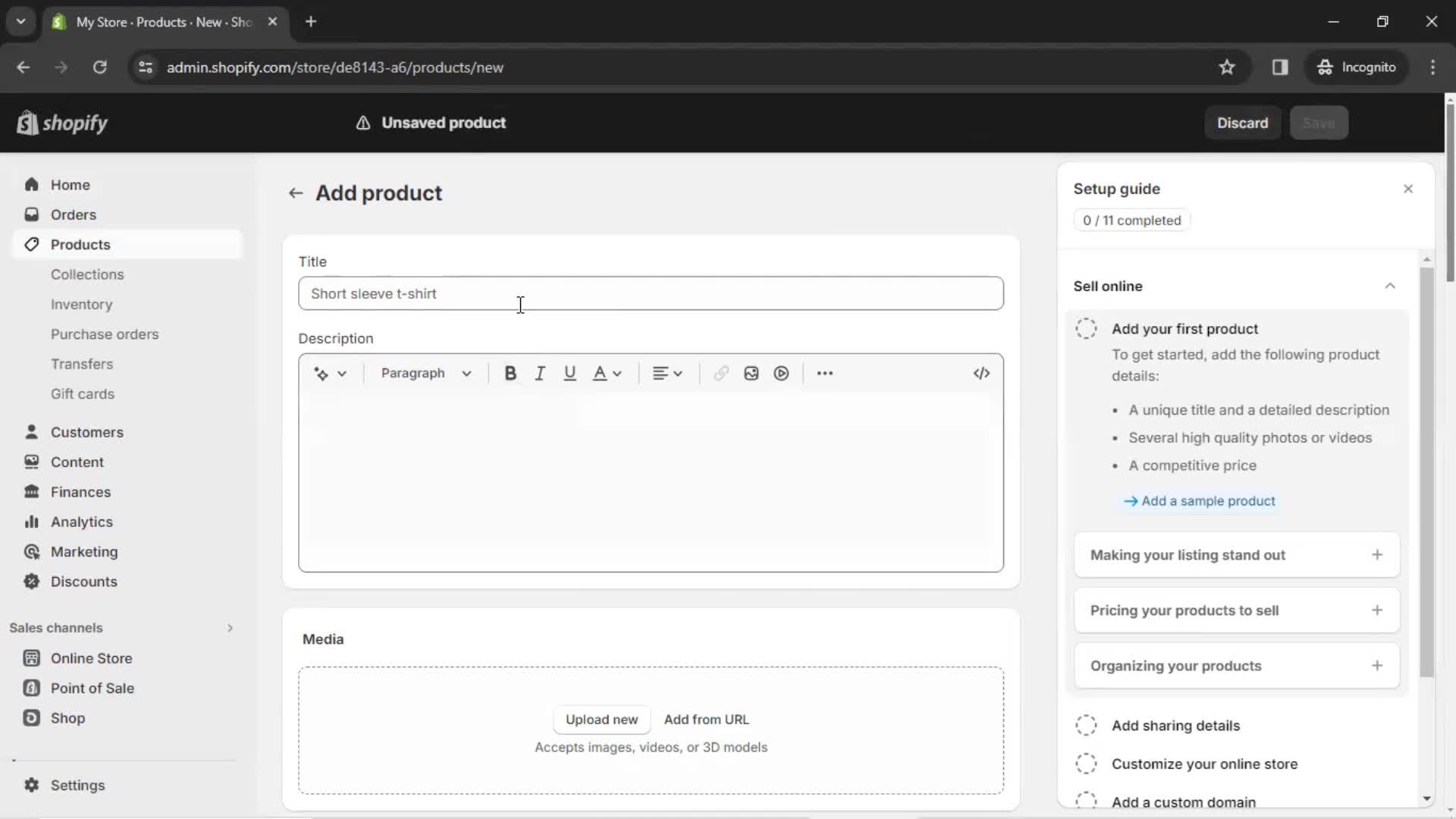Apply italic formatting in the description toolbar
Viewport: 1456px width, 819px height.
tap(540, 373)
